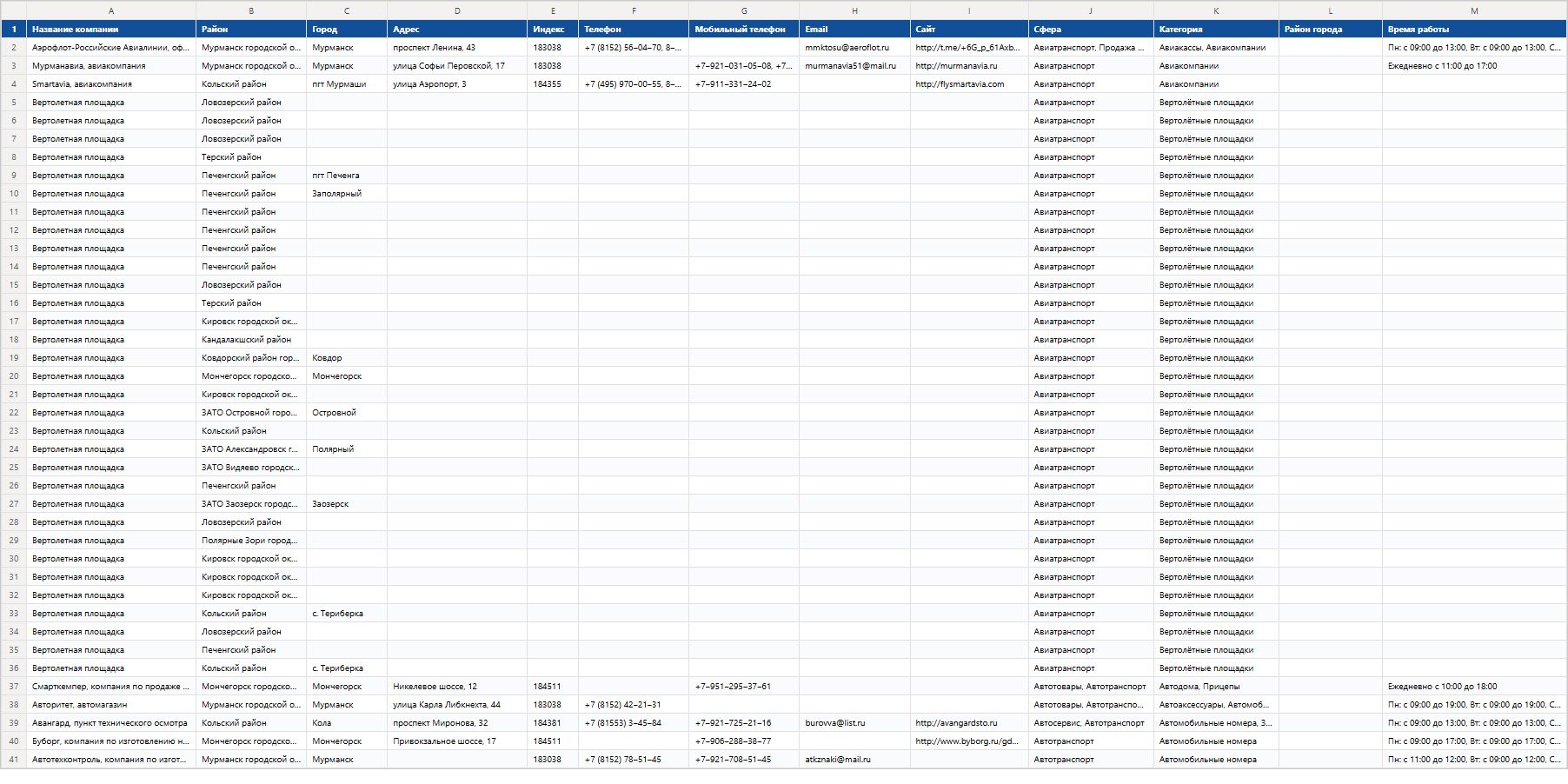The image size is (1568, 784).
Task: Select the 'Островной' city cell
Action: 347,413
